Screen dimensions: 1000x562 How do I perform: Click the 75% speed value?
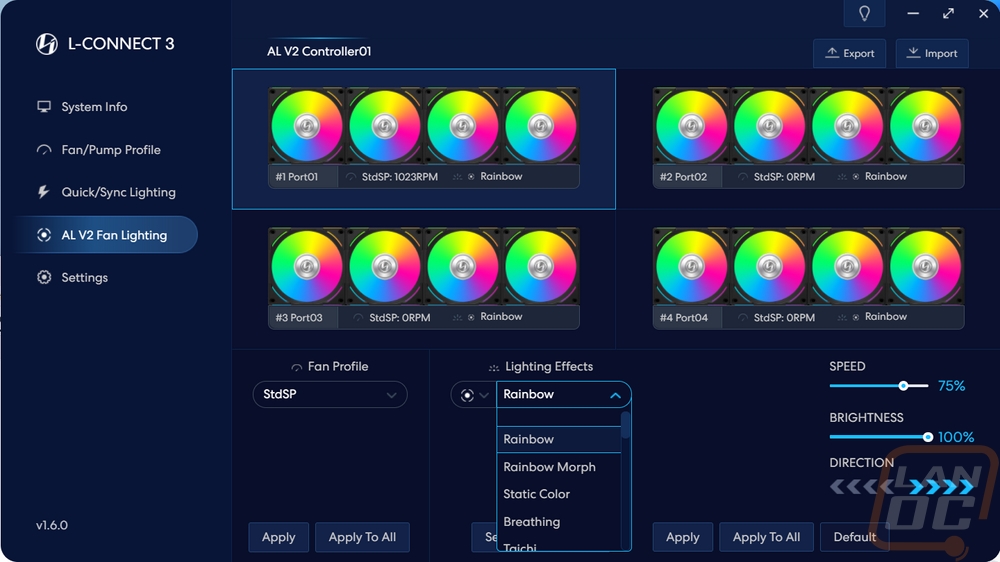[951, 386]
